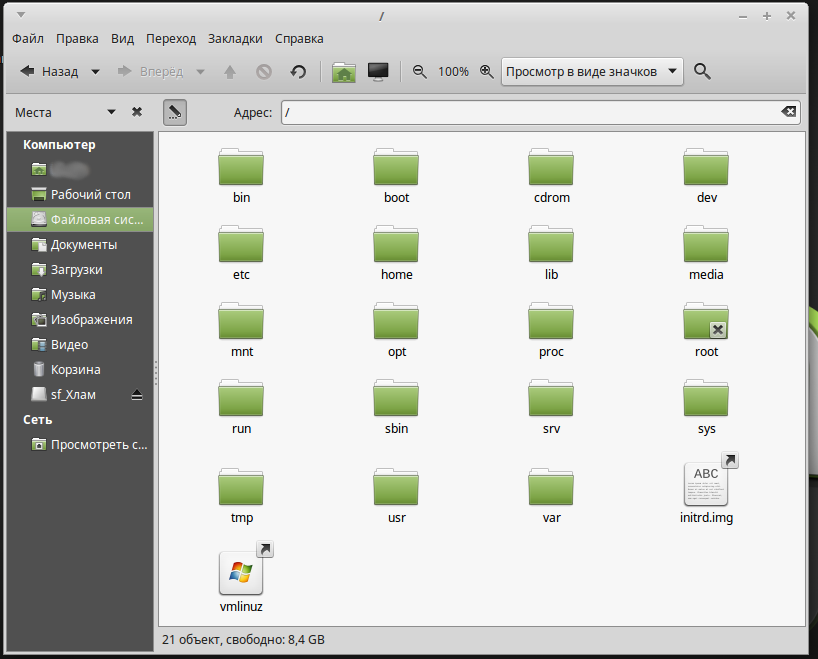Select the usr folder icon
The width and height of the screenshot is (818, 659).
396,487
